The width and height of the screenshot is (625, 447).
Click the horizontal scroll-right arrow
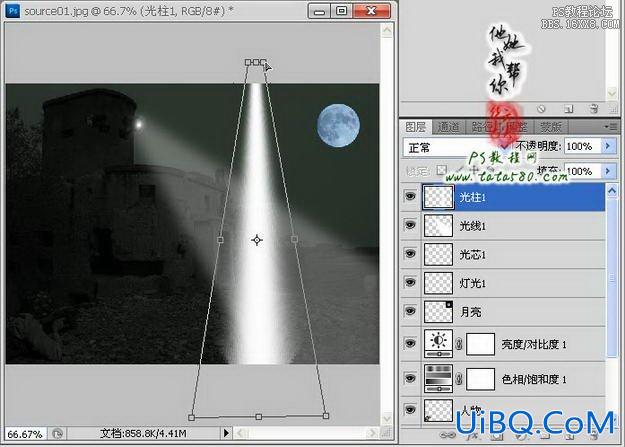tap(372, 433)
